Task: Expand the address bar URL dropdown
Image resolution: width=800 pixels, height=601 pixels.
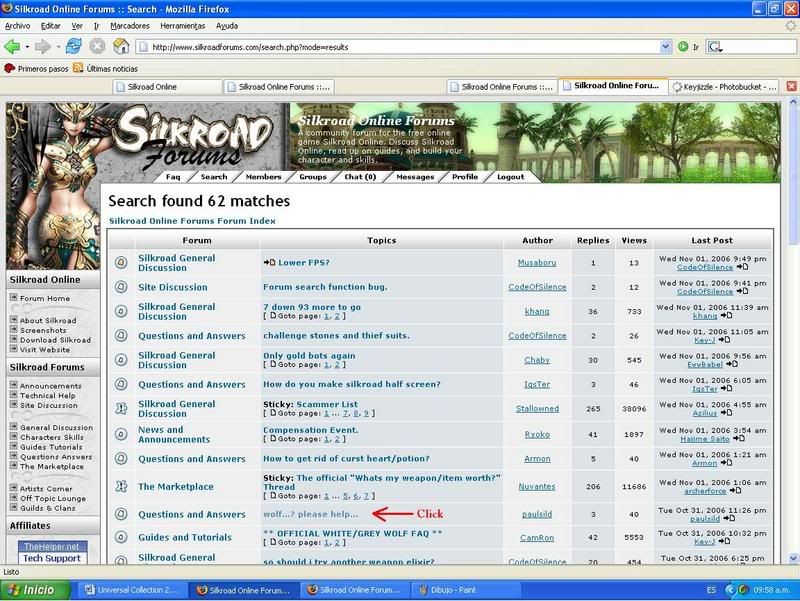Action: tap(665, 47)
